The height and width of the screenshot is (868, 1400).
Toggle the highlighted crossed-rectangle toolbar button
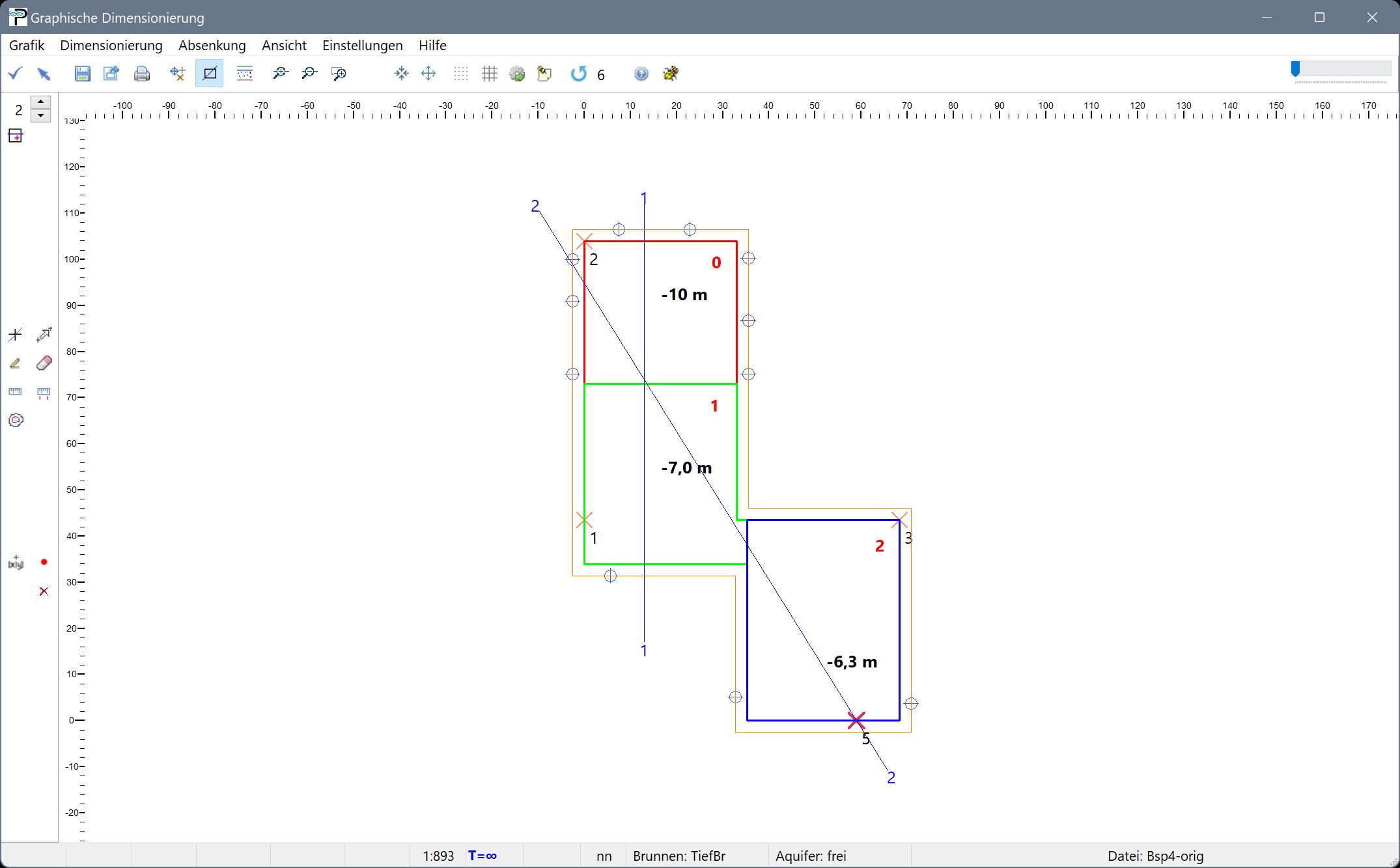(x=209, y=74)
